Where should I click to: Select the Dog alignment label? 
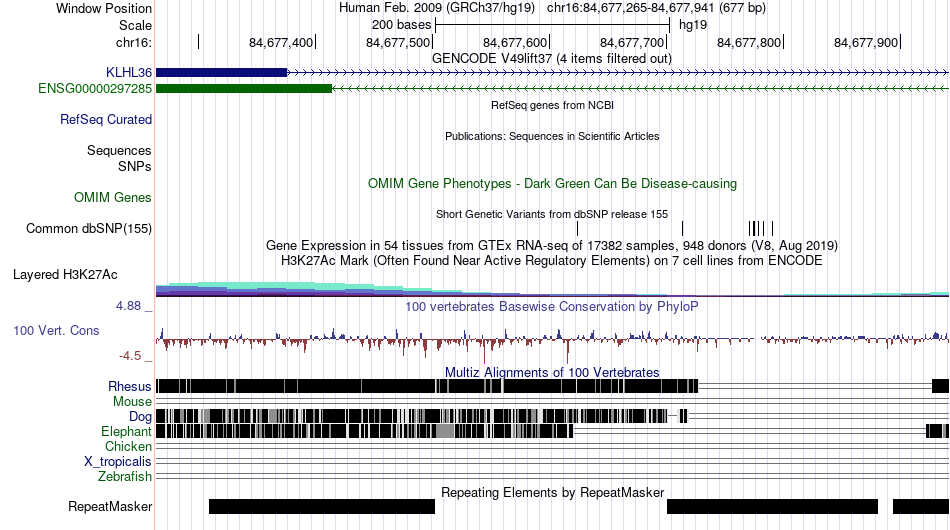pos(140,417)
